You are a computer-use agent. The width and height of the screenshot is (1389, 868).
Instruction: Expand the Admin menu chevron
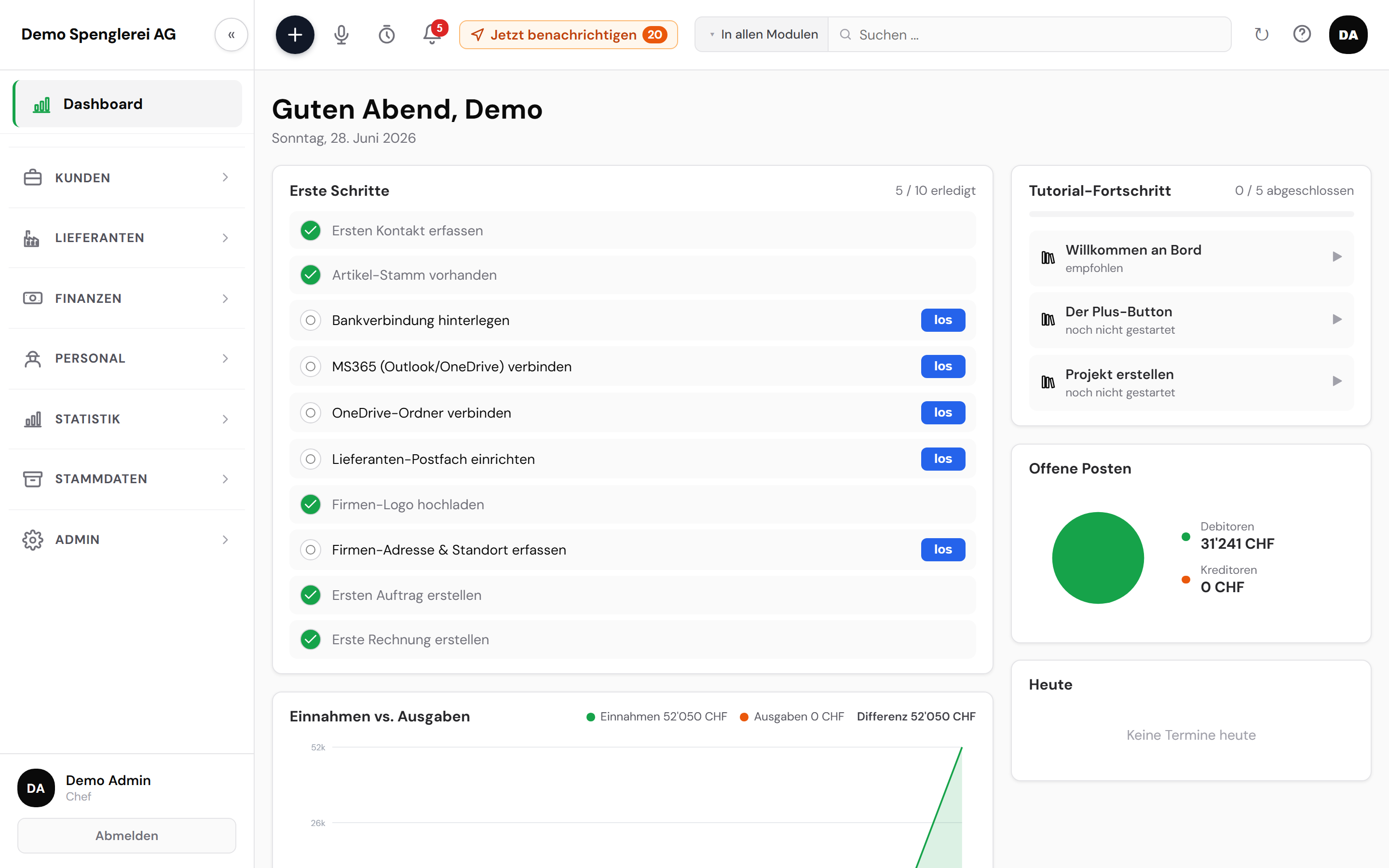point(225,540)
